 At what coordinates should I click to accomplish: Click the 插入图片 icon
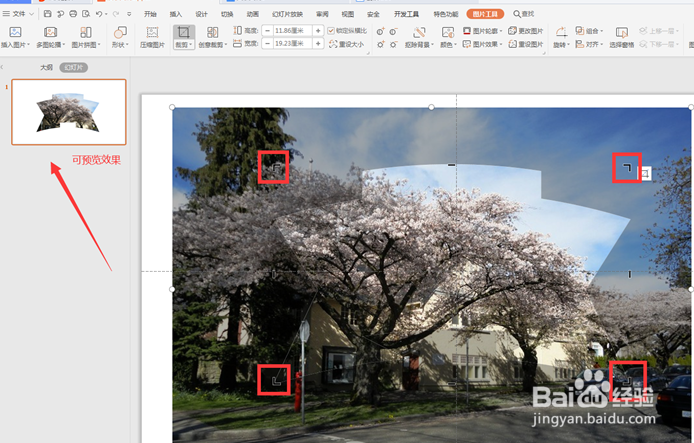[15, 32]
